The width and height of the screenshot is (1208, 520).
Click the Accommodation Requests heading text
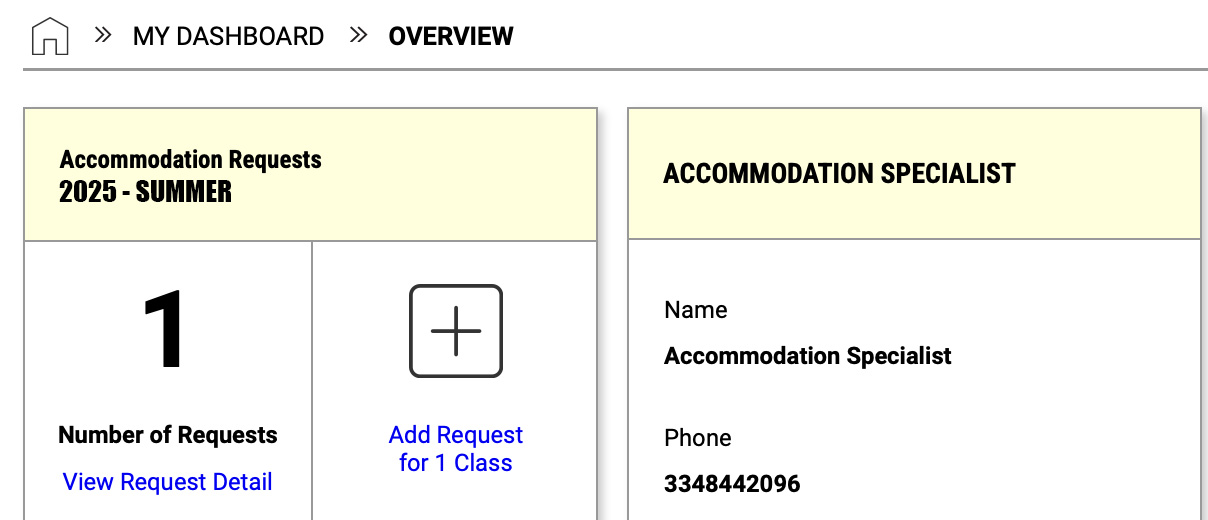click(191, 159)
